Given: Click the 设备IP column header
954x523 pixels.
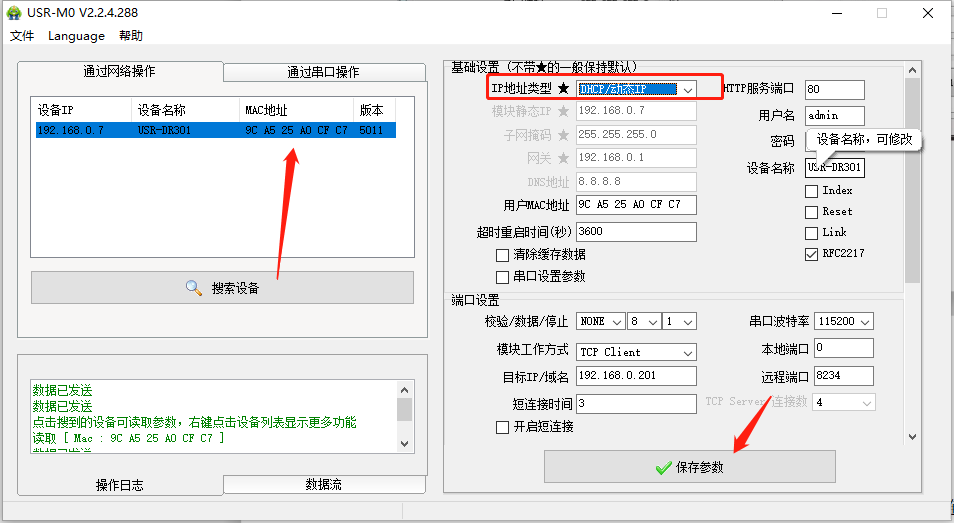Looking at the screenshot, I should [82, 110].
